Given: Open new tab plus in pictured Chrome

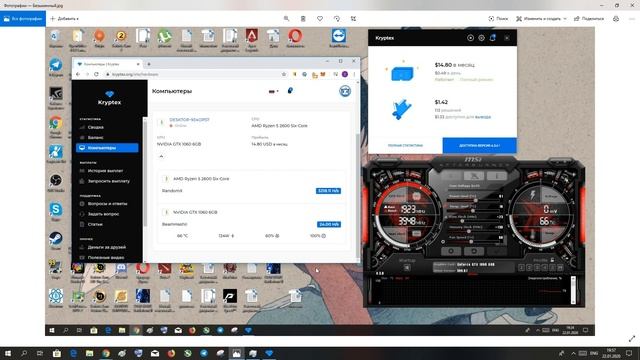Looking at the screenshot, I should 149,64.
